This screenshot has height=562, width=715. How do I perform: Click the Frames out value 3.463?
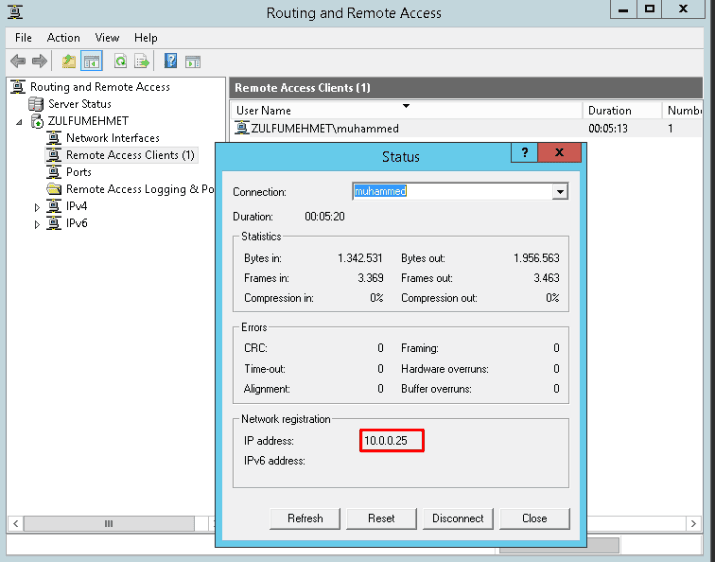(x=546, y=278)
